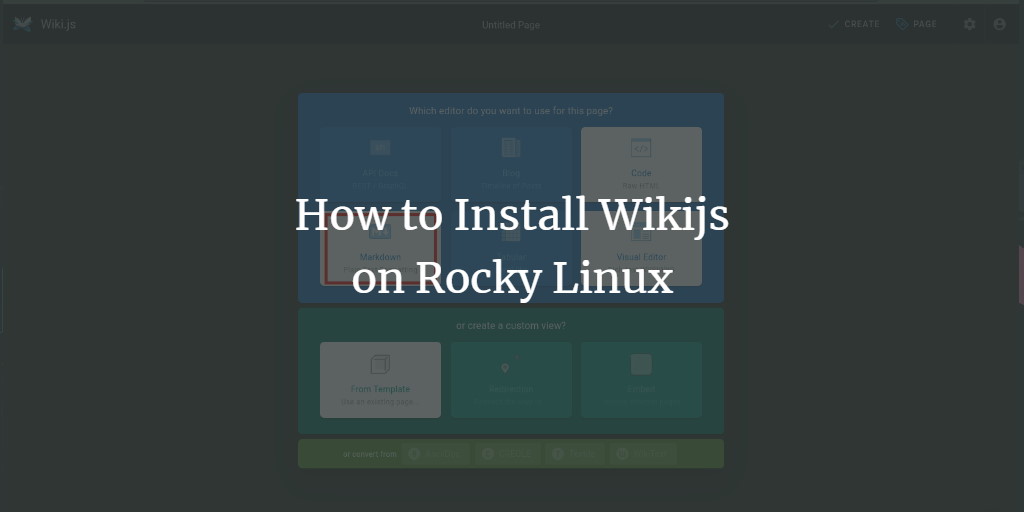
Task: Convert from WikiText
Action: (x=643, y=454)
